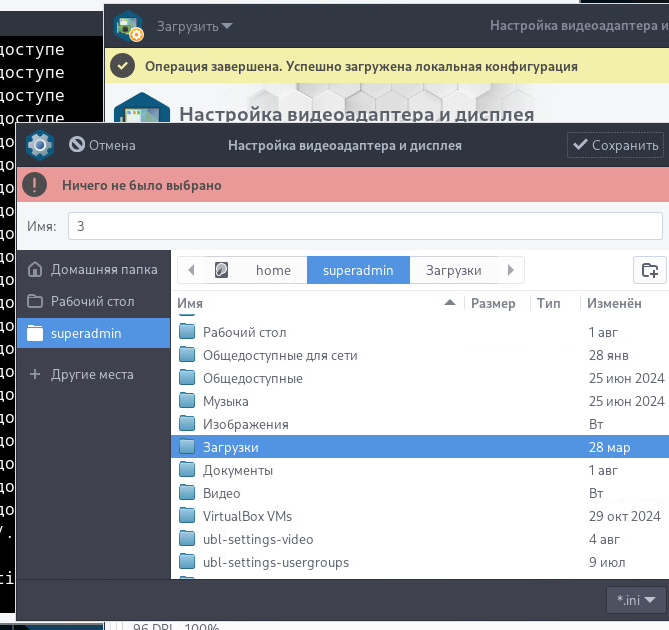The width and height of the screenshot is (669, 630).
Task: Select the Документы folder
Action: pyautogui.click(x=420, y=470)
